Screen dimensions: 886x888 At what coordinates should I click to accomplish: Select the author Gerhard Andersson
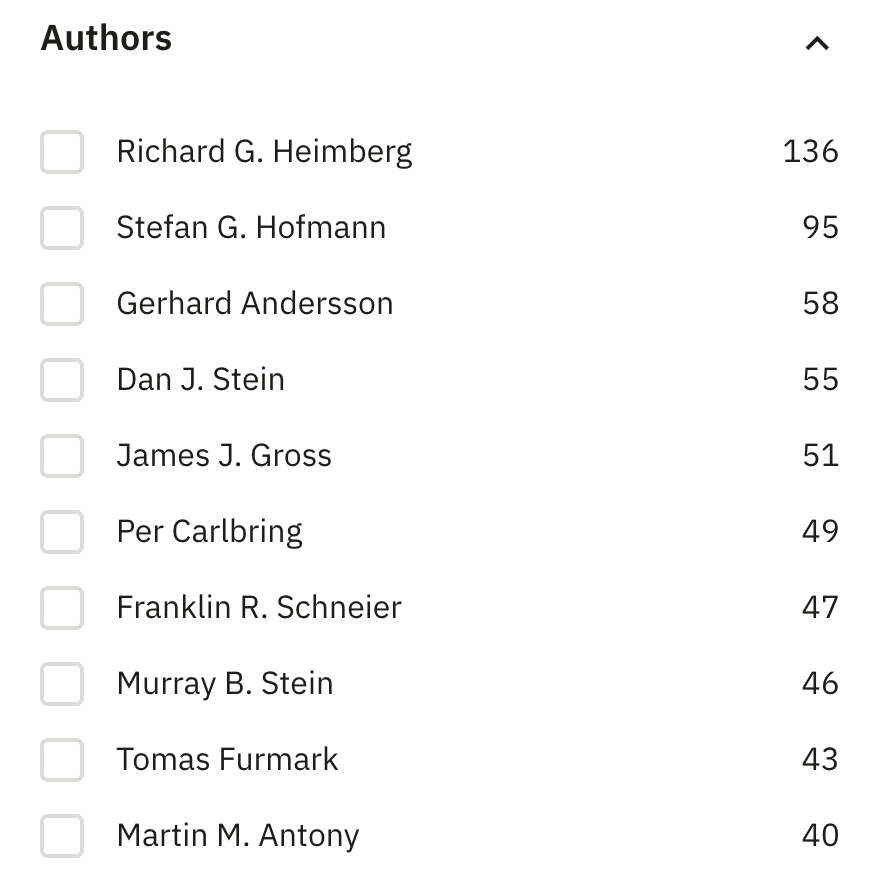click(255, 304)
